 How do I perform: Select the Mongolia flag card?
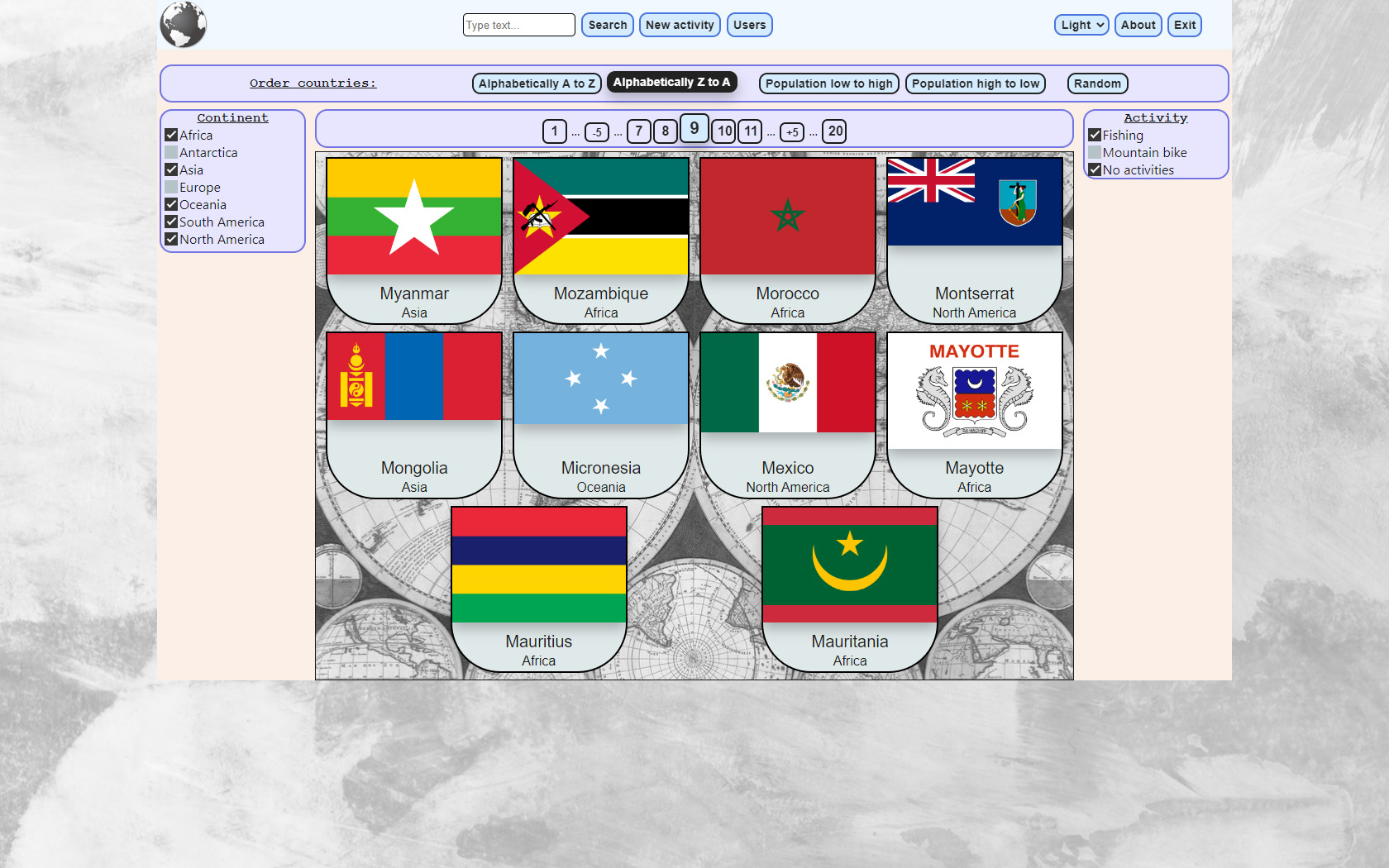[x=414, y=377]
